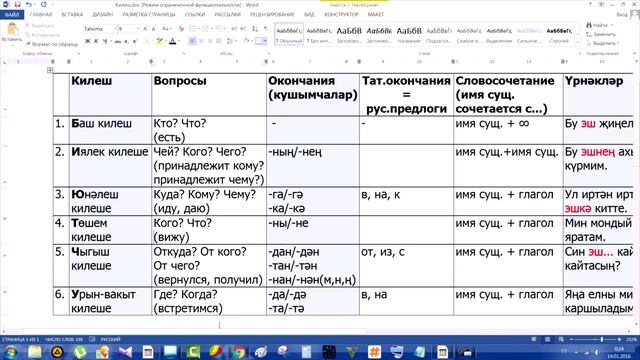Toggle strikethrough (abc) formatting
The width and height of the screenshot is (640, 360).
118,41
